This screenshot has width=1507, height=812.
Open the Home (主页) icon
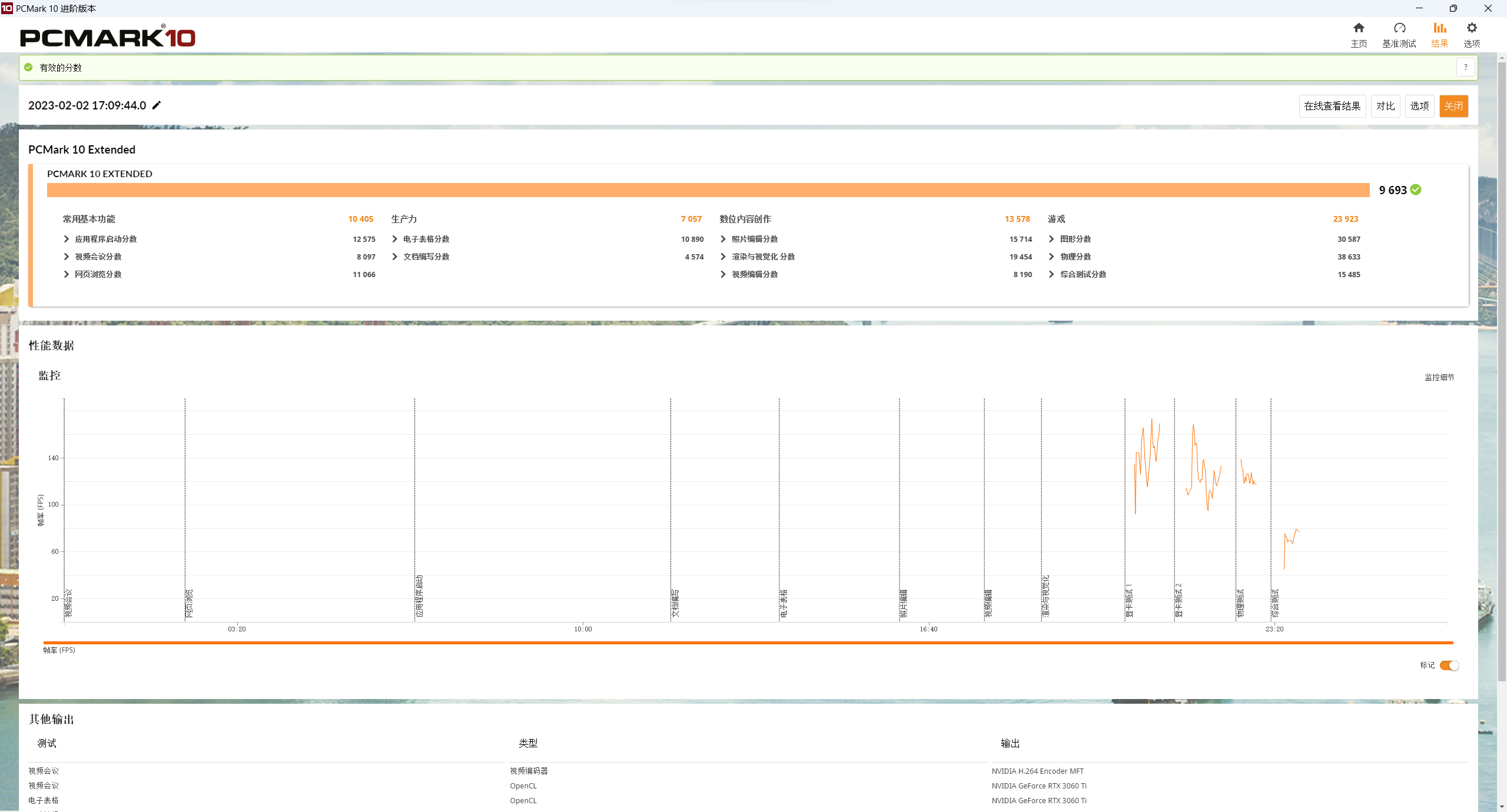click(1359, 28)
